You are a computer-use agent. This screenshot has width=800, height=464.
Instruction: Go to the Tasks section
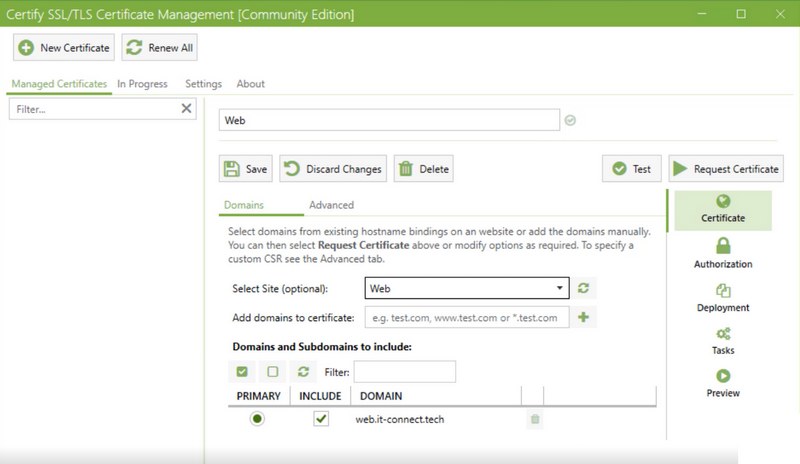click(x=723, y=340)
